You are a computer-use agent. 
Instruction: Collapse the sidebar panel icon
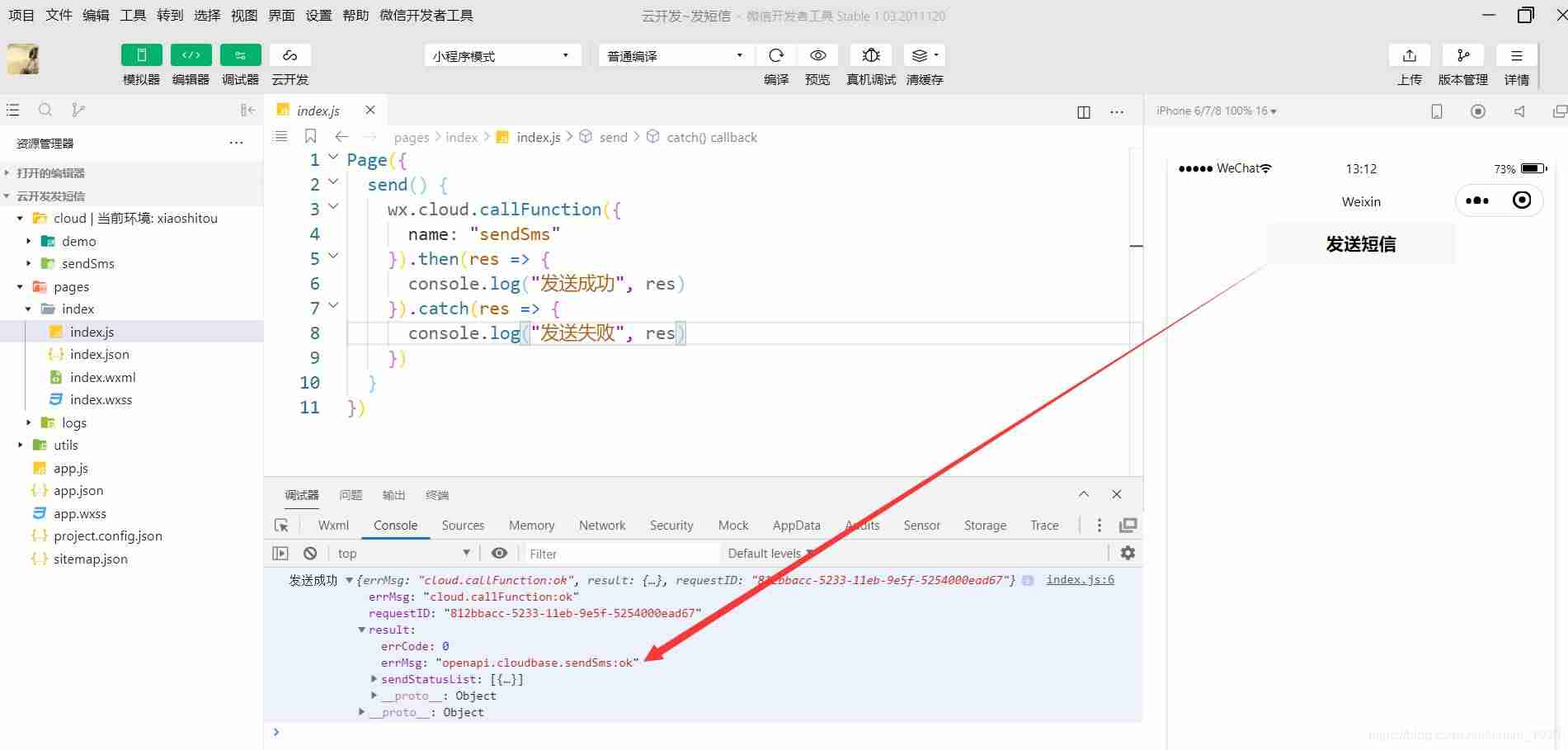coord(247,110)
